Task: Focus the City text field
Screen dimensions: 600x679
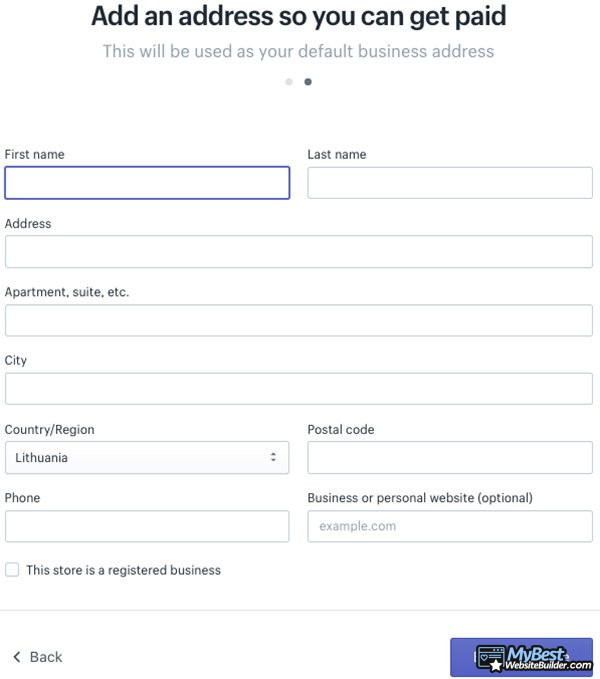Action: point(299,388)
